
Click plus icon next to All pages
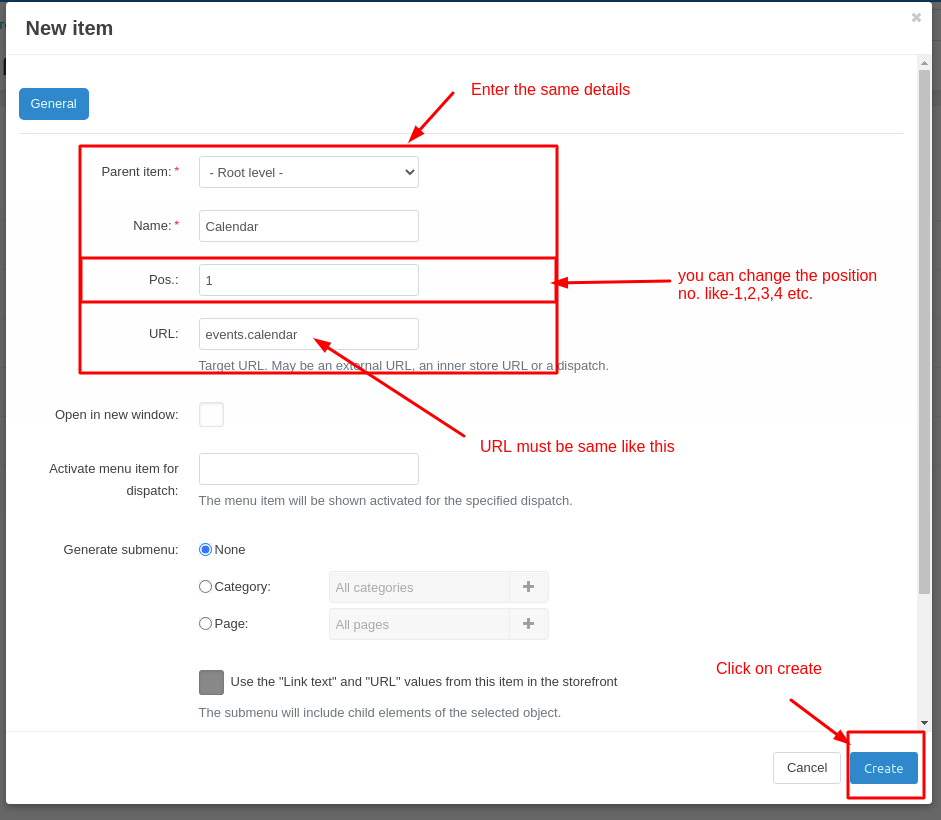click(528, 624)
